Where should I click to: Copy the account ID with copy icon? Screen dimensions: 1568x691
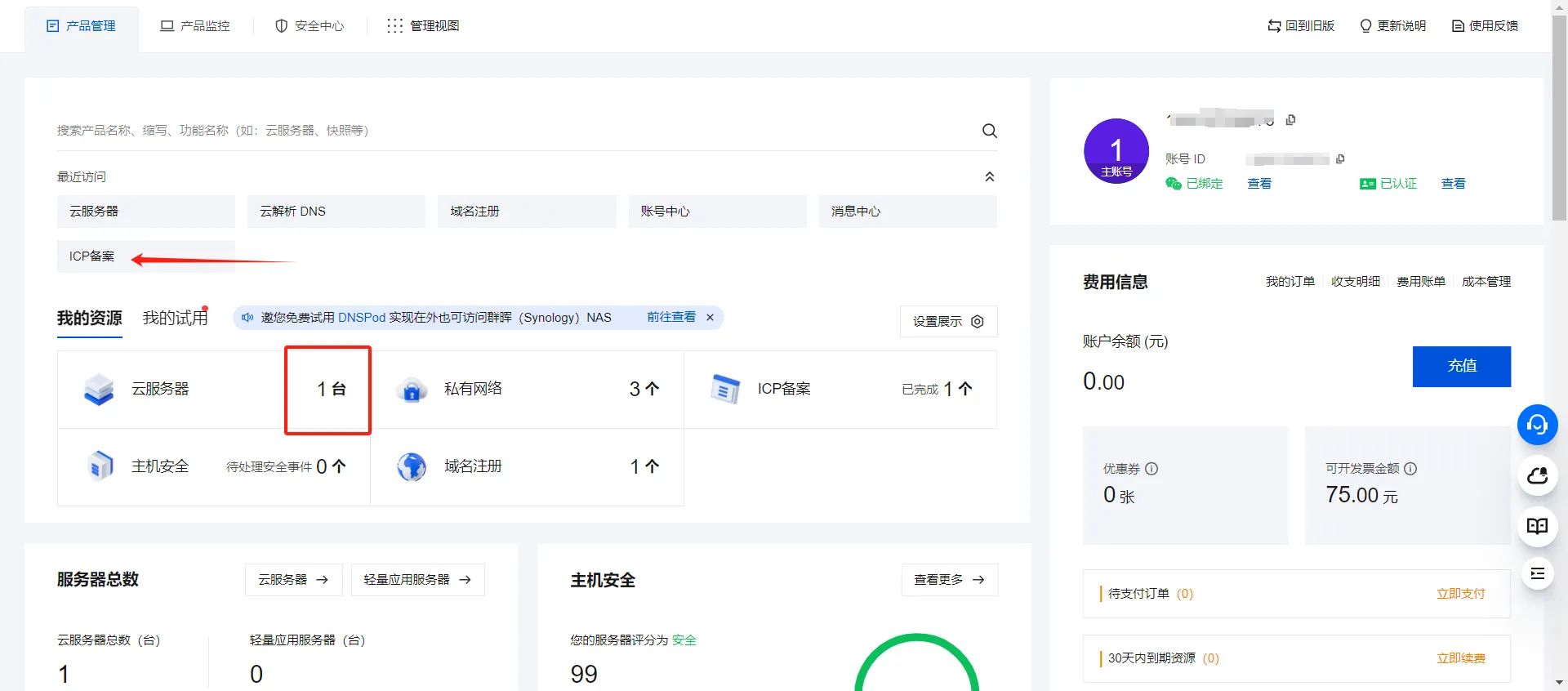[x=1340, y=159]
